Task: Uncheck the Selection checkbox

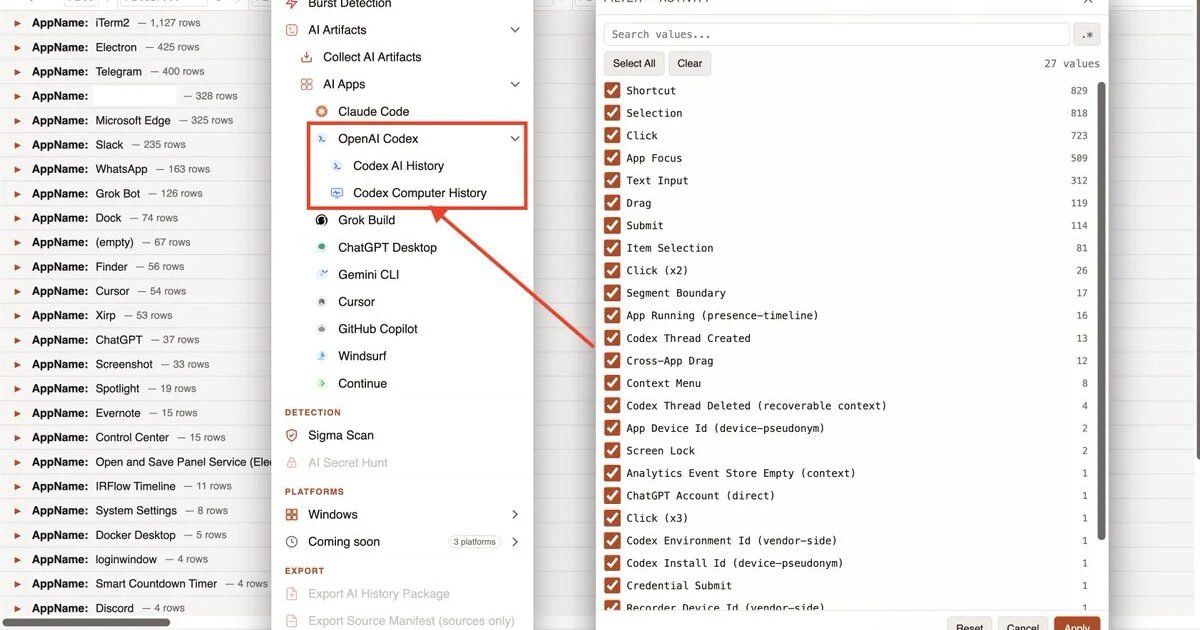Action: pos(613,113)
